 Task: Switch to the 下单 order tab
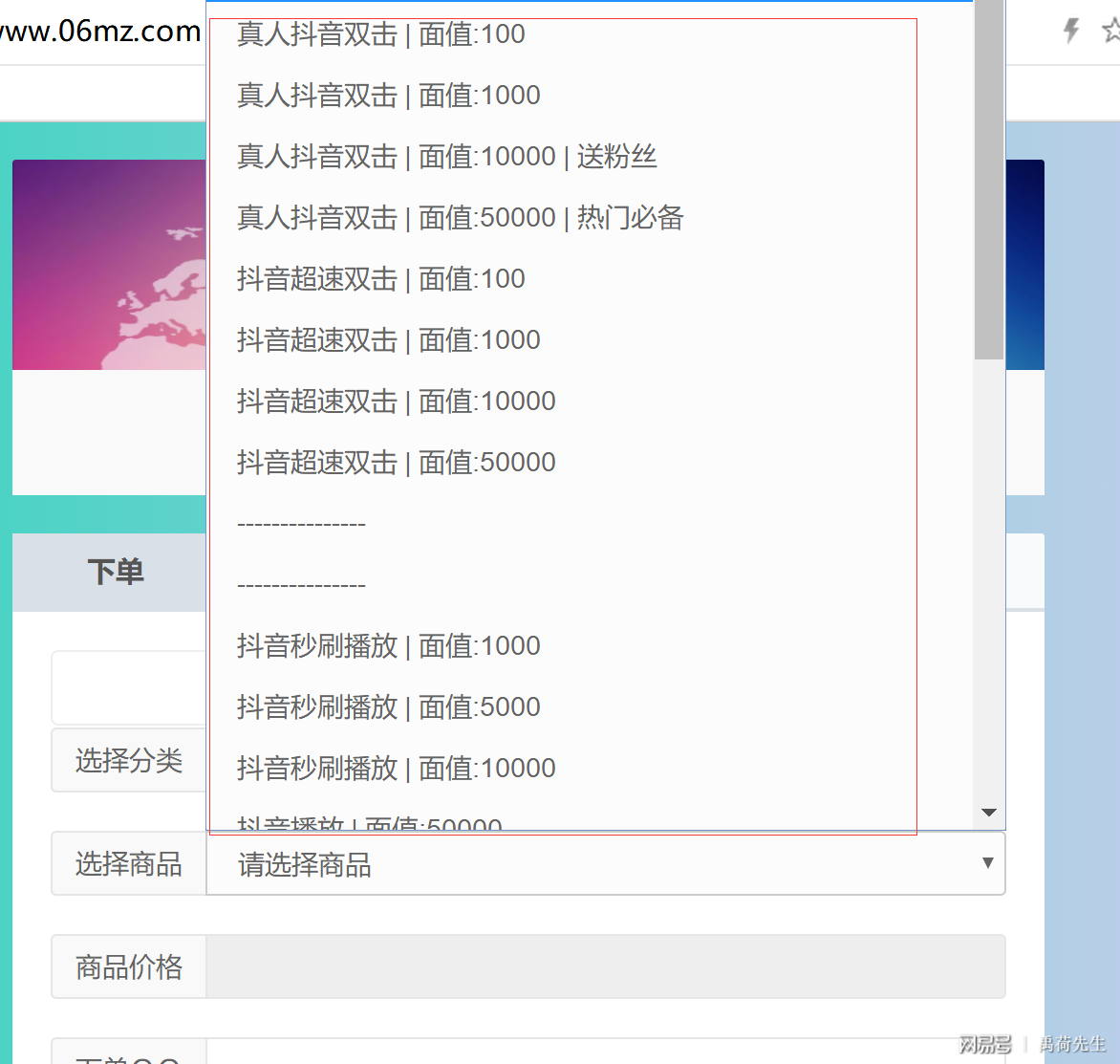point(117,572)
